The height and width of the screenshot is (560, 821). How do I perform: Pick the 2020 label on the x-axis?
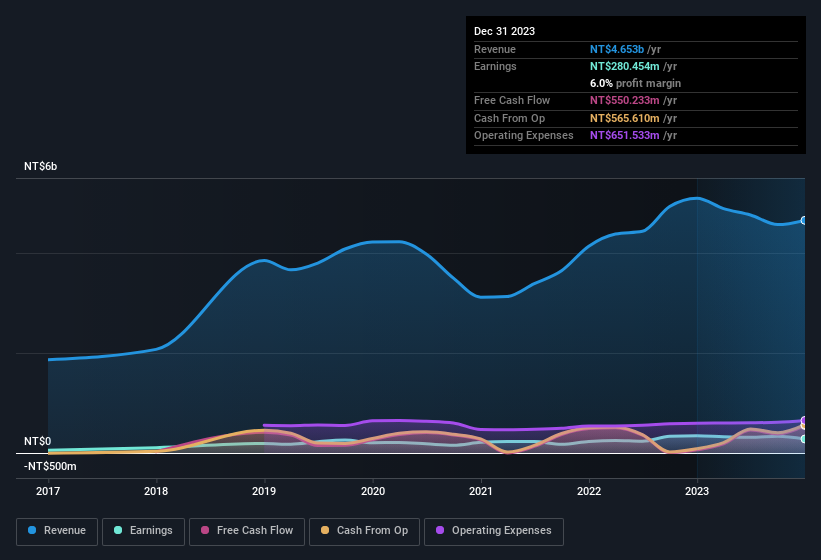372,491
